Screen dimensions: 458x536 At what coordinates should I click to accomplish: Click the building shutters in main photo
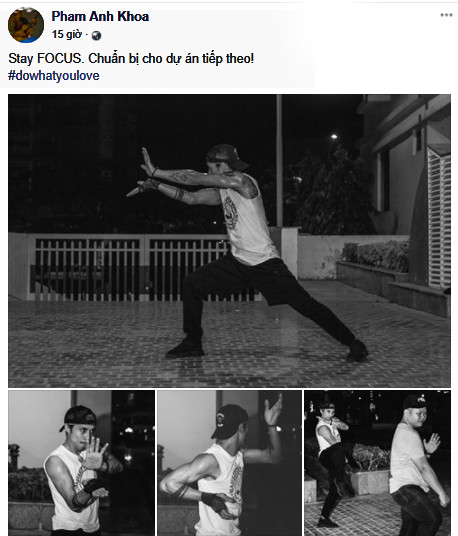pyautogui.click(x=439, y=218)
